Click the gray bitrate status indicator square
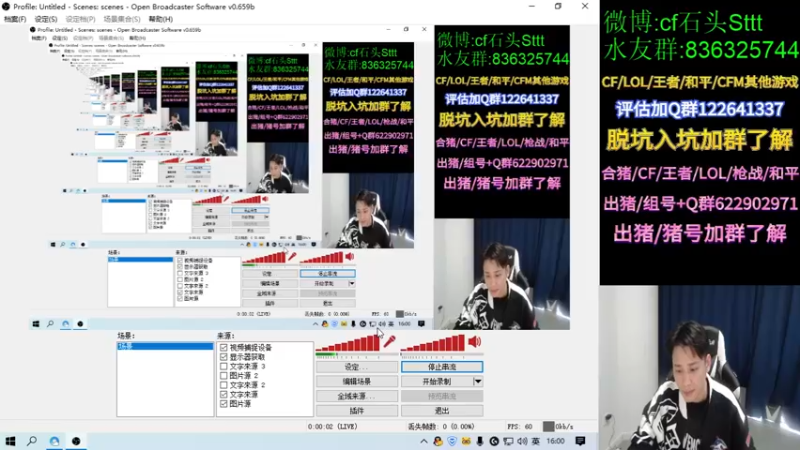Image resolution: width=800 pixels, height=450 pixels. 548,427
